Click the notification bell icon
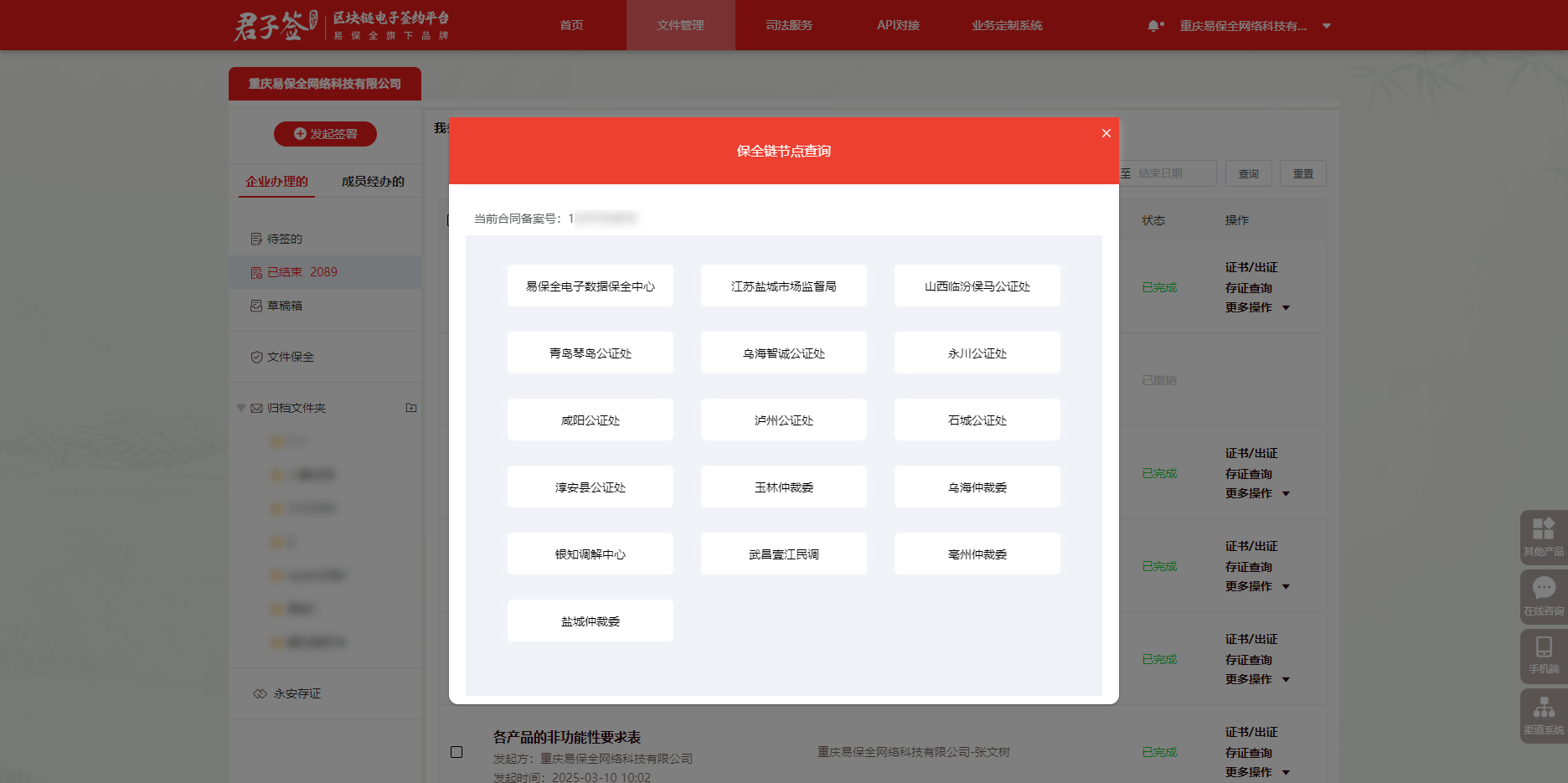This screenshot has height=783, width=1568. [1154, 26]
